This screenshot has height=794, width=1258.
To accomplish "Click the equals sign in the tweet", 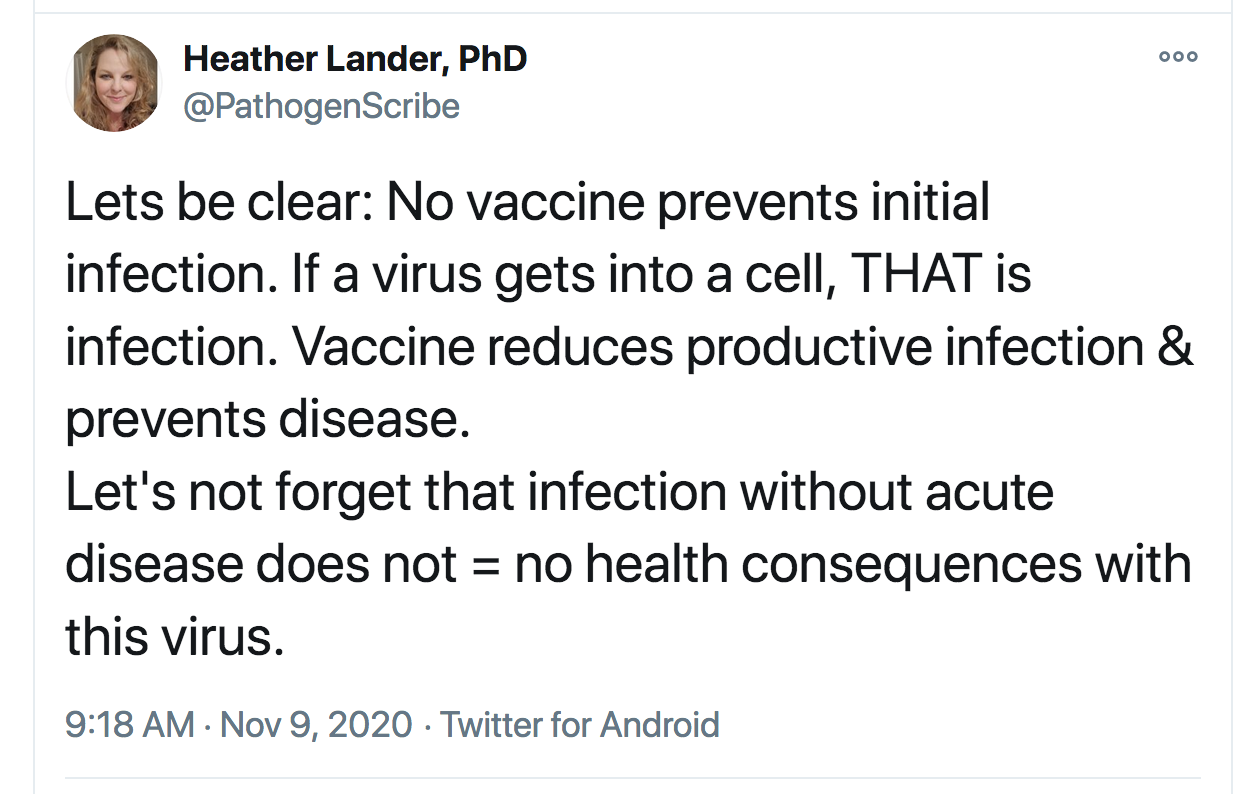I will (484, 566).
